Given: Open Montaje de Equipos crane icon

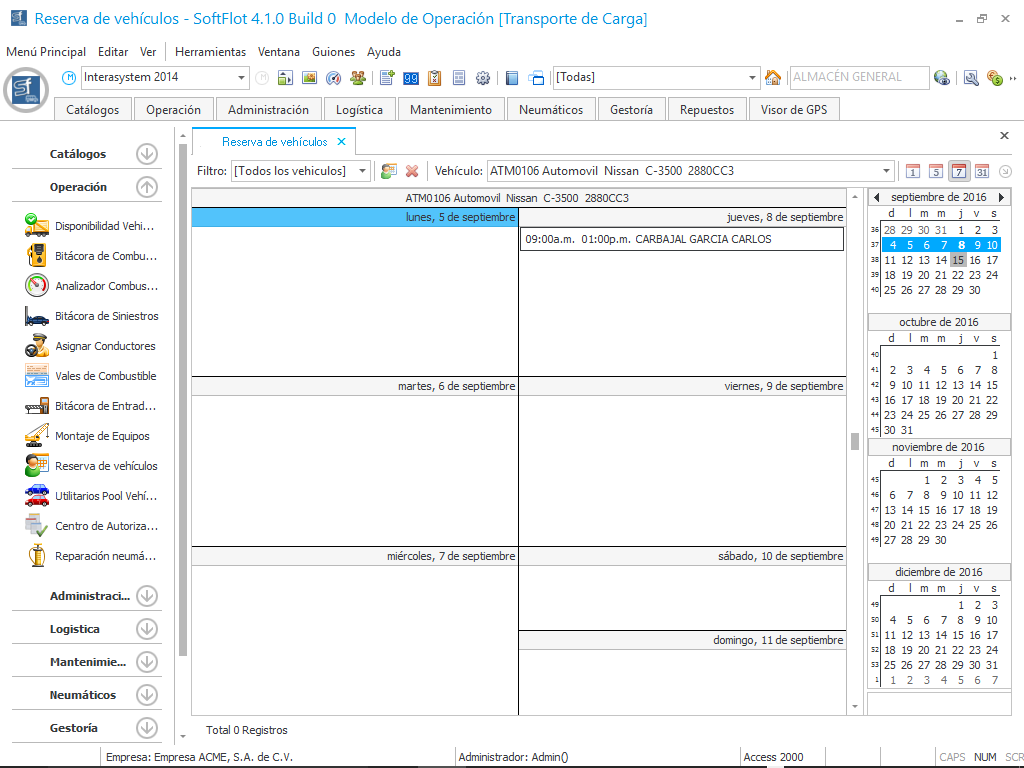Looking at the screenshot, I should (37, 436).
